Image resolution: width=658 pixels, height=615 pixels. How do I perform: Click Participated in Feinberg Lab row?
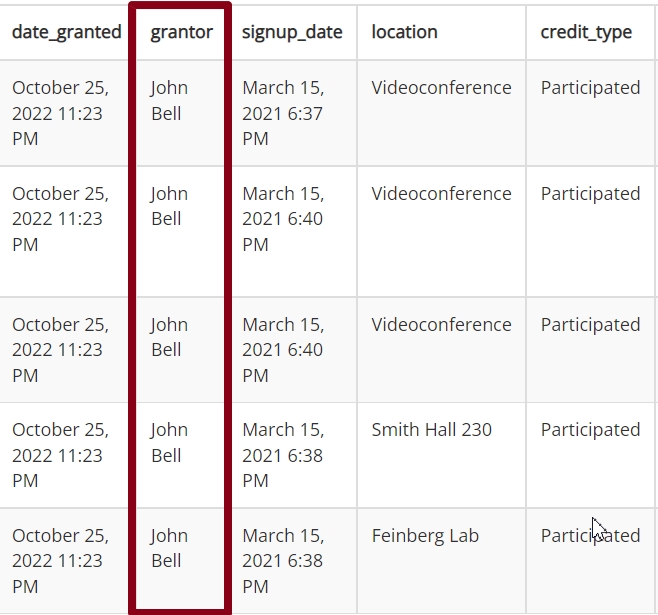coord(590,536)
